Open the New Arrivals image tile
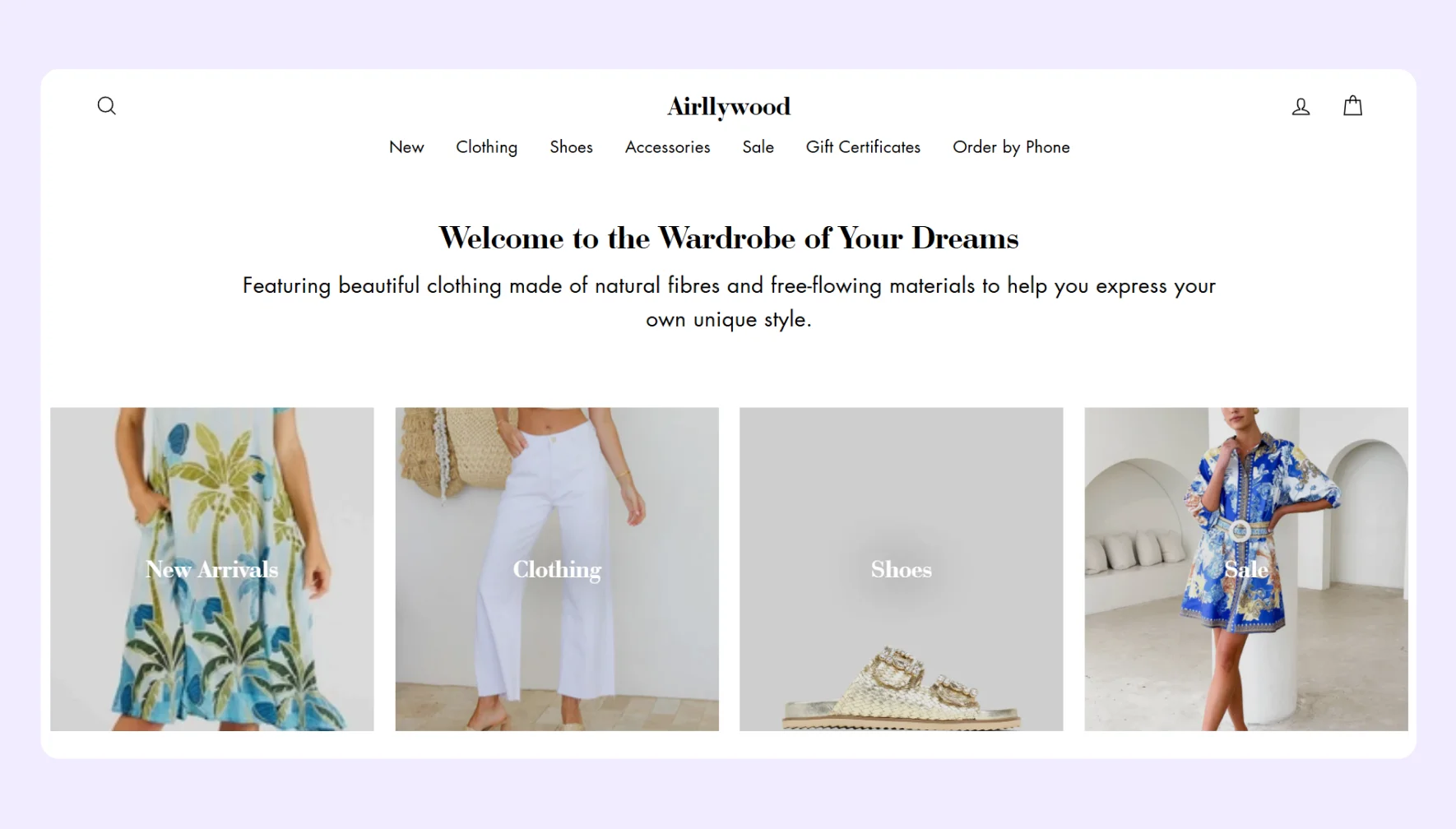The image size is (1456, 829). pyautogui.click(x=212, y=569)
